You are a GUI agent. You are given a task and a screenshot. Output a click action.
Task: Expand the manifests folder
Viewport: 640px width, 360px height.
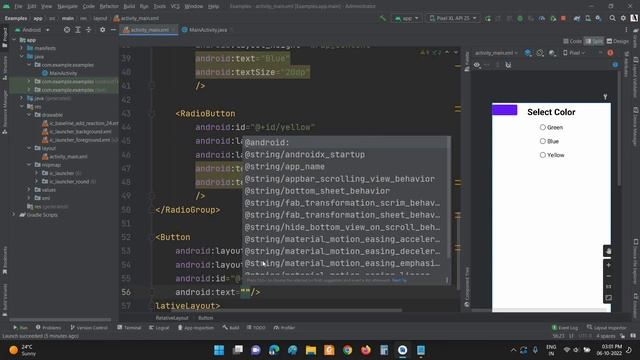point(22,48)
